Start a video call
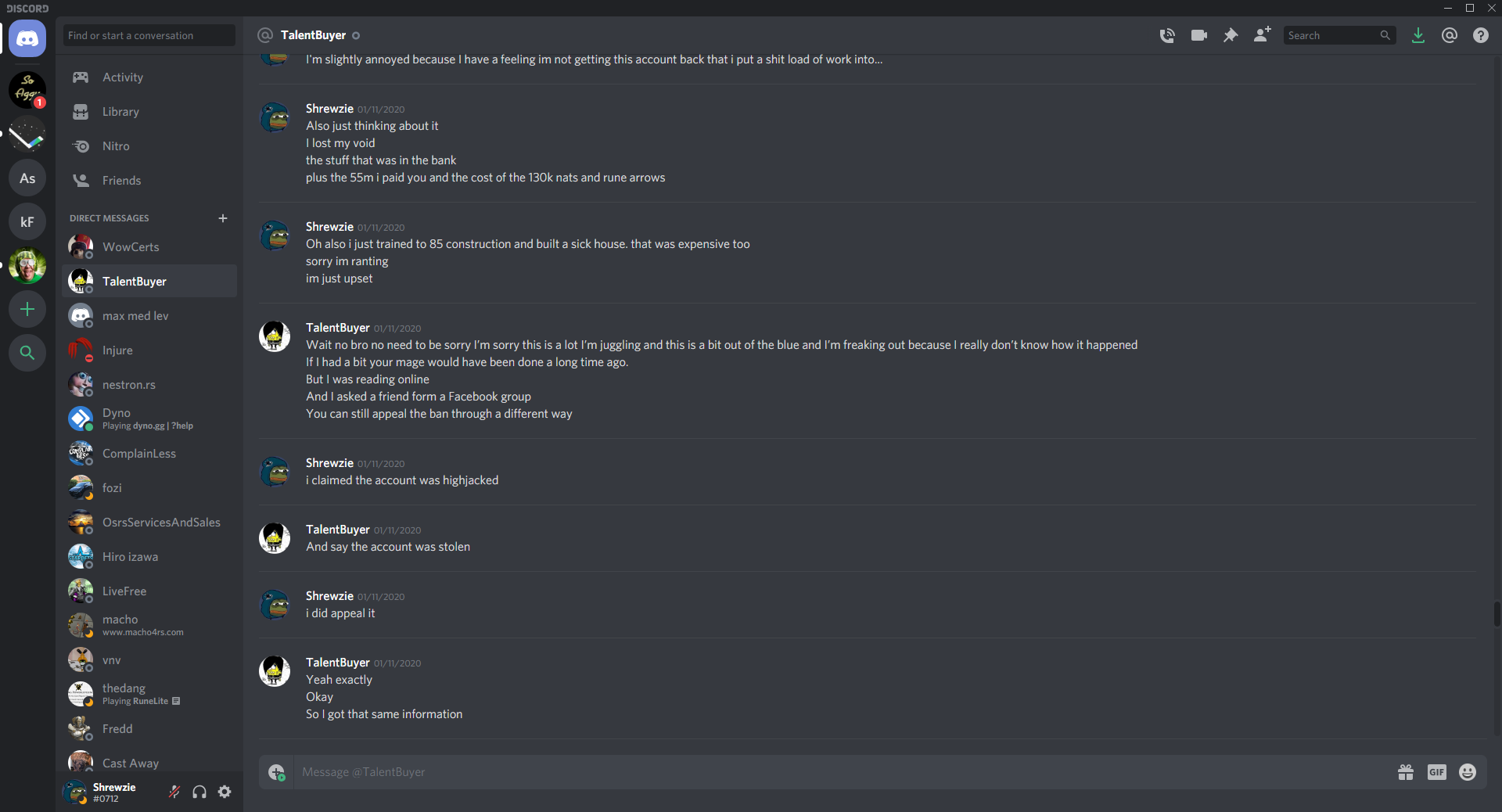 (1199, 35)
